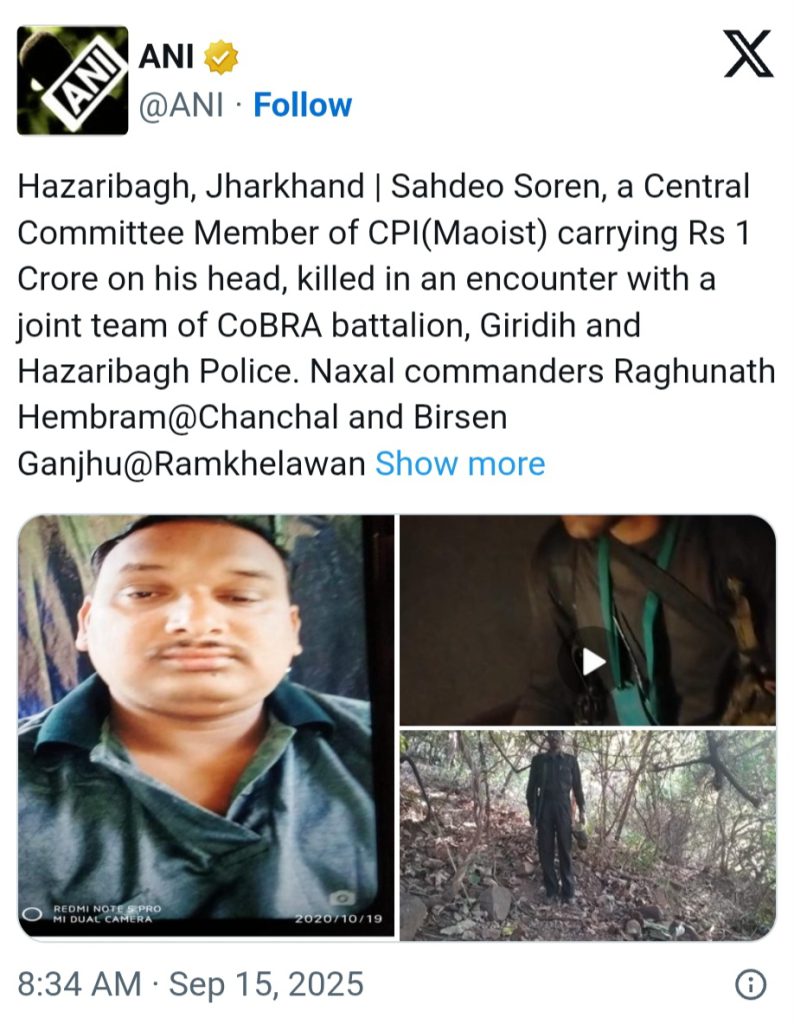Click the 2020/10/19 photo date stamp

[338, 919]
